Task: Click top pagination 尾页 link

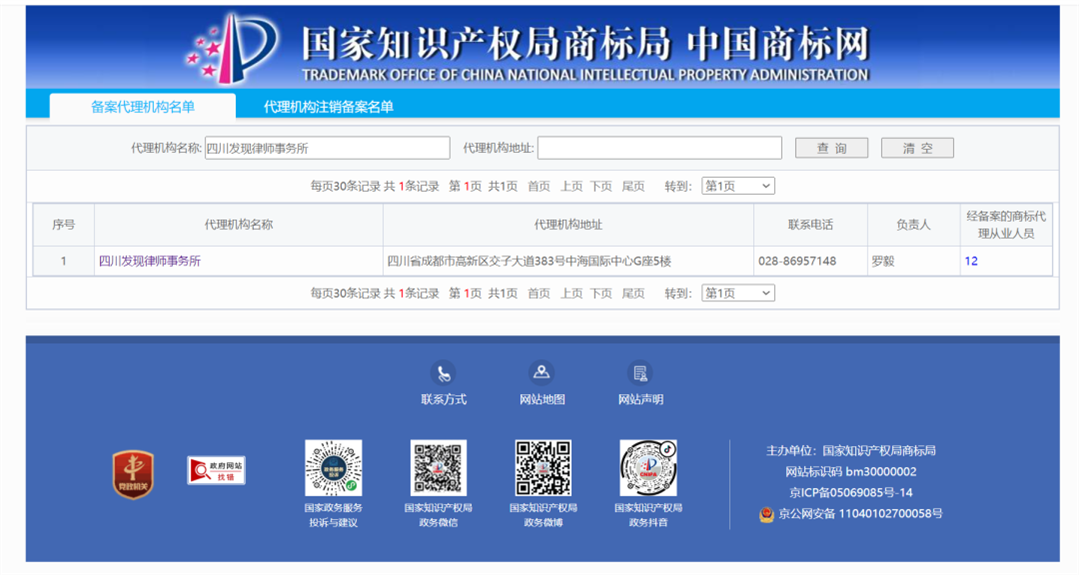Action: coord(633,186)
